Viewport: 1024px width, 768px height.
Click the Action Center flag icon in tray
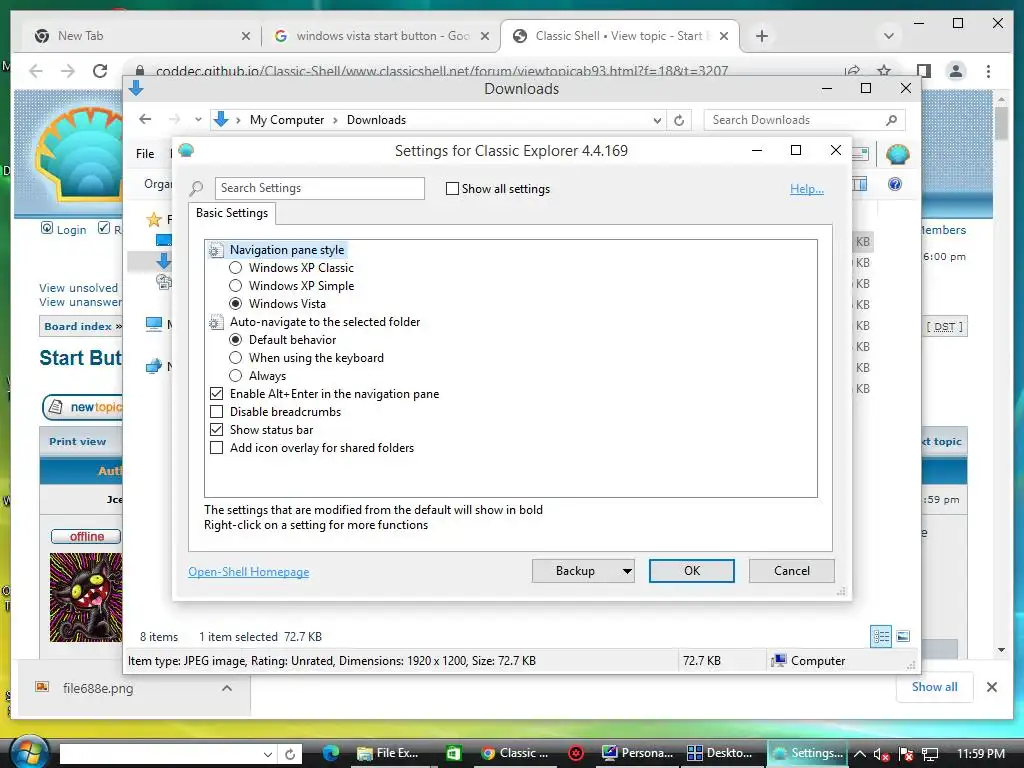click(906, 754)
